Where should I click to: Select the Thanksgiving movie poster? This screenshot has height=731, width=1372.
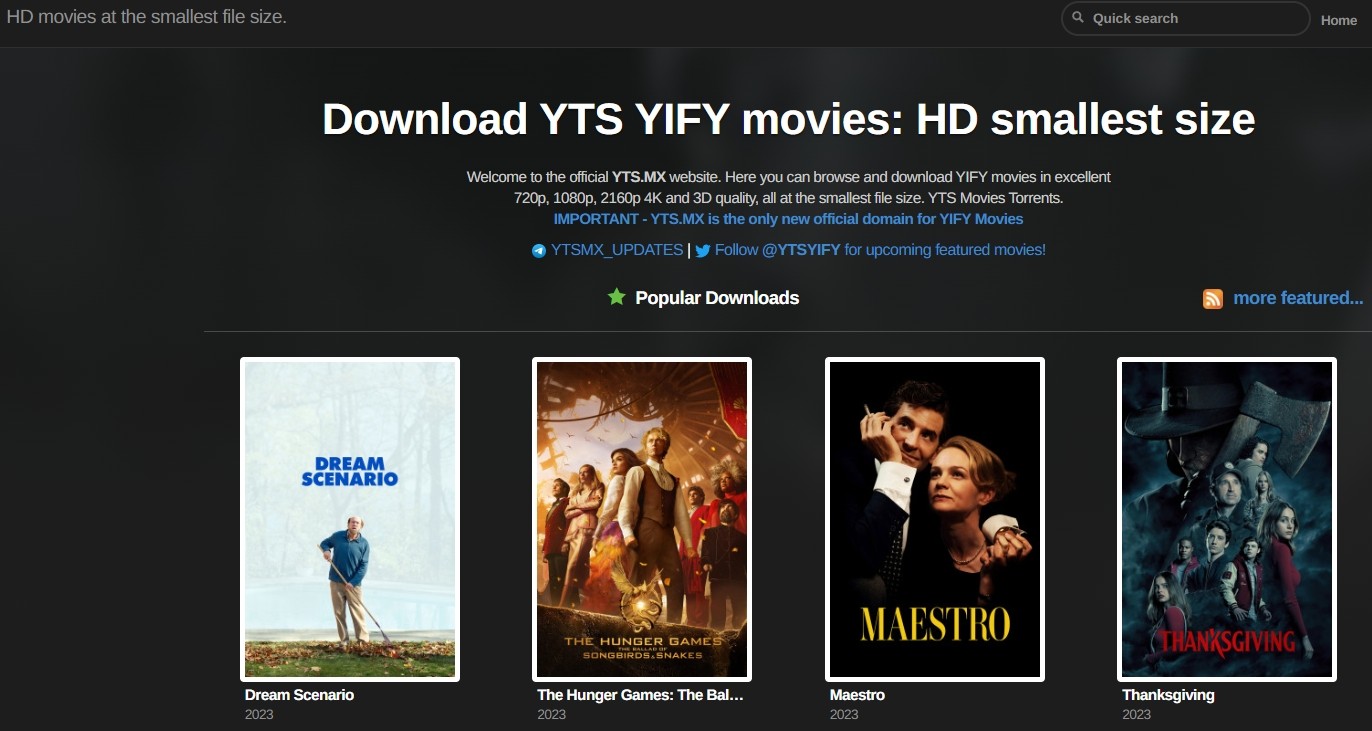[1227, 519]
